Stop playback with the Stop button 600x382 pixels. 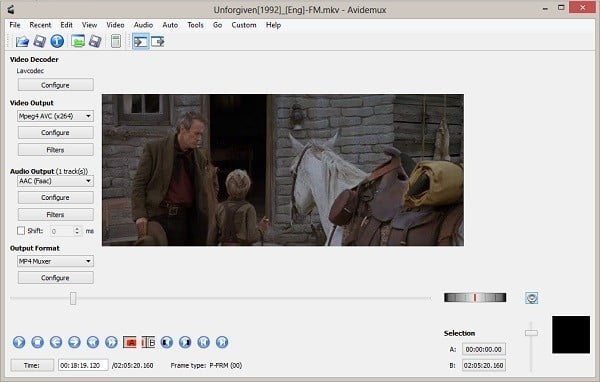tap(37, 342)
